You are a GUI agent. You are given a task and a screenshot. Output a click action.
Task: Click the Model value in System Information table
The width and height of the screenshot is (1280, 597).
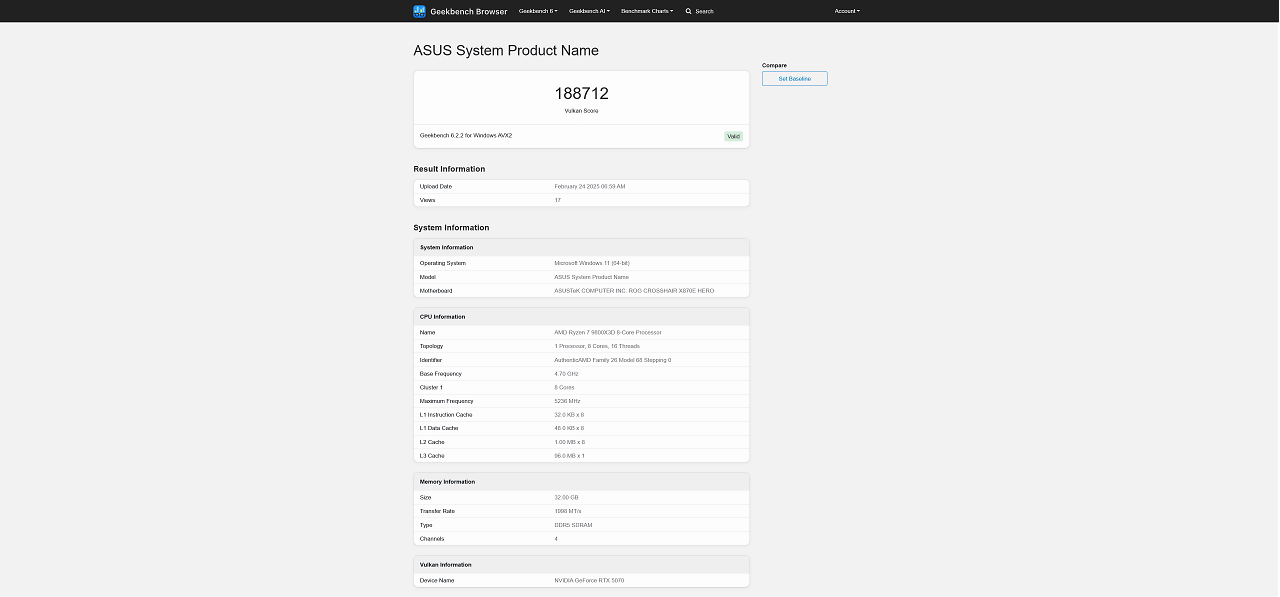592,277
